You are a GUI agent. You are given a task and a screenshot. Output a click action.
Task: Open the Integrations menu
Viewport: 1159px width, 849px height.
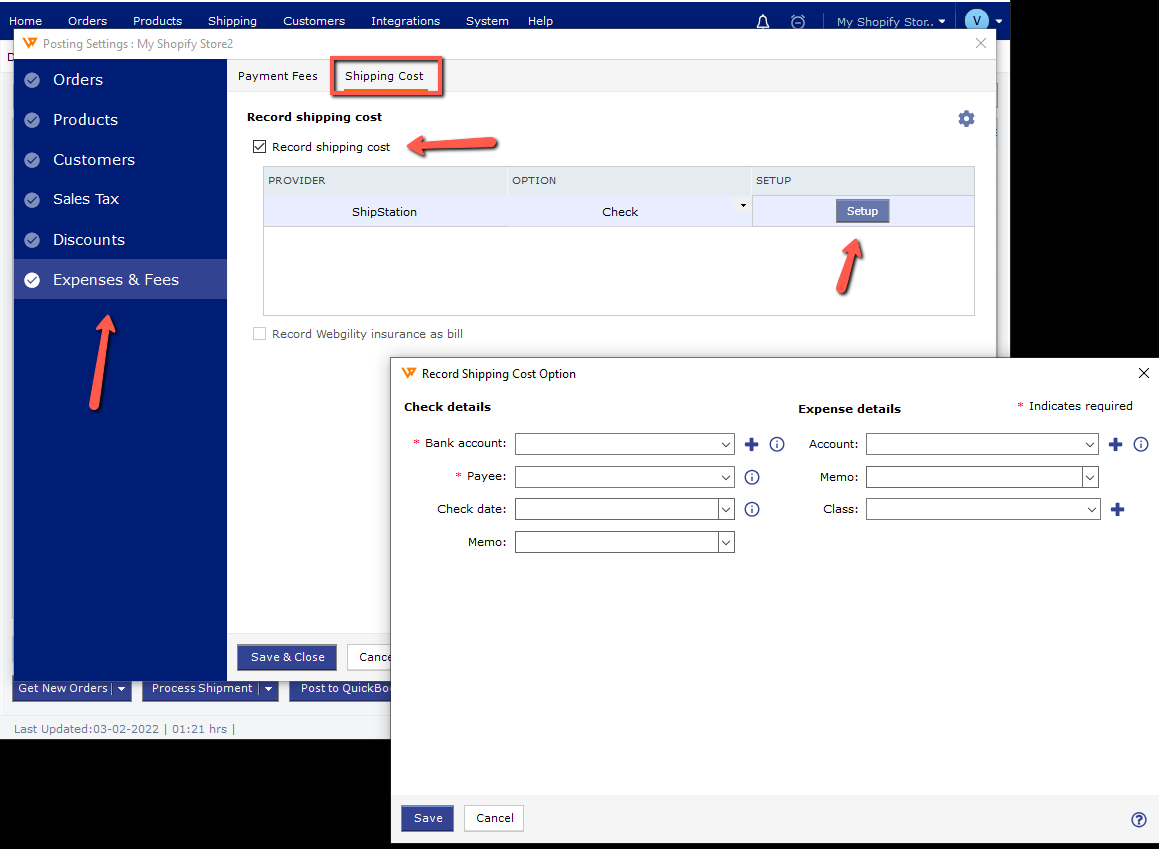[405, 21]
